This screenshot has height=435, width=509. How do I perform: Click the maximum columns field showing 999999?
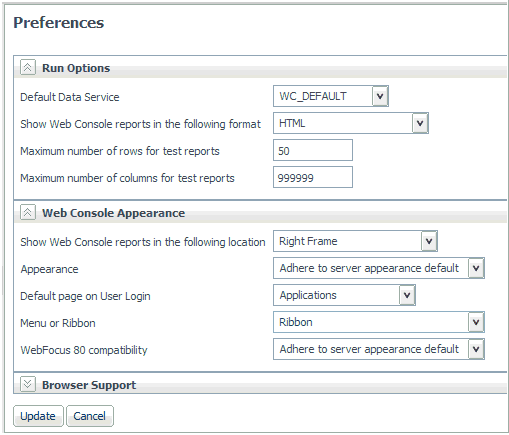(x=313, y=177)
